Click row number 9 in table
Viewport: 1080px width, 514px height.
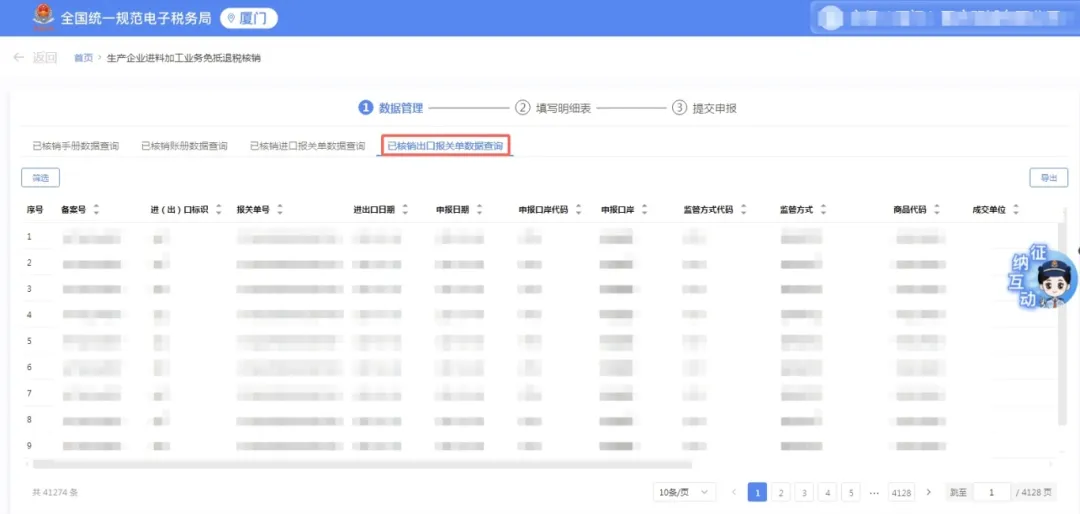coord(30,446)
